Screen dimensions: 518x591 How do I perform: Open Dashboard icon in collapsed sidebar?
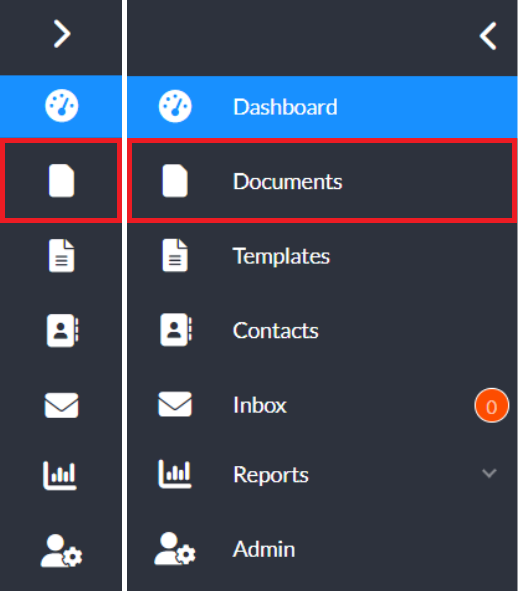[61, 106]
